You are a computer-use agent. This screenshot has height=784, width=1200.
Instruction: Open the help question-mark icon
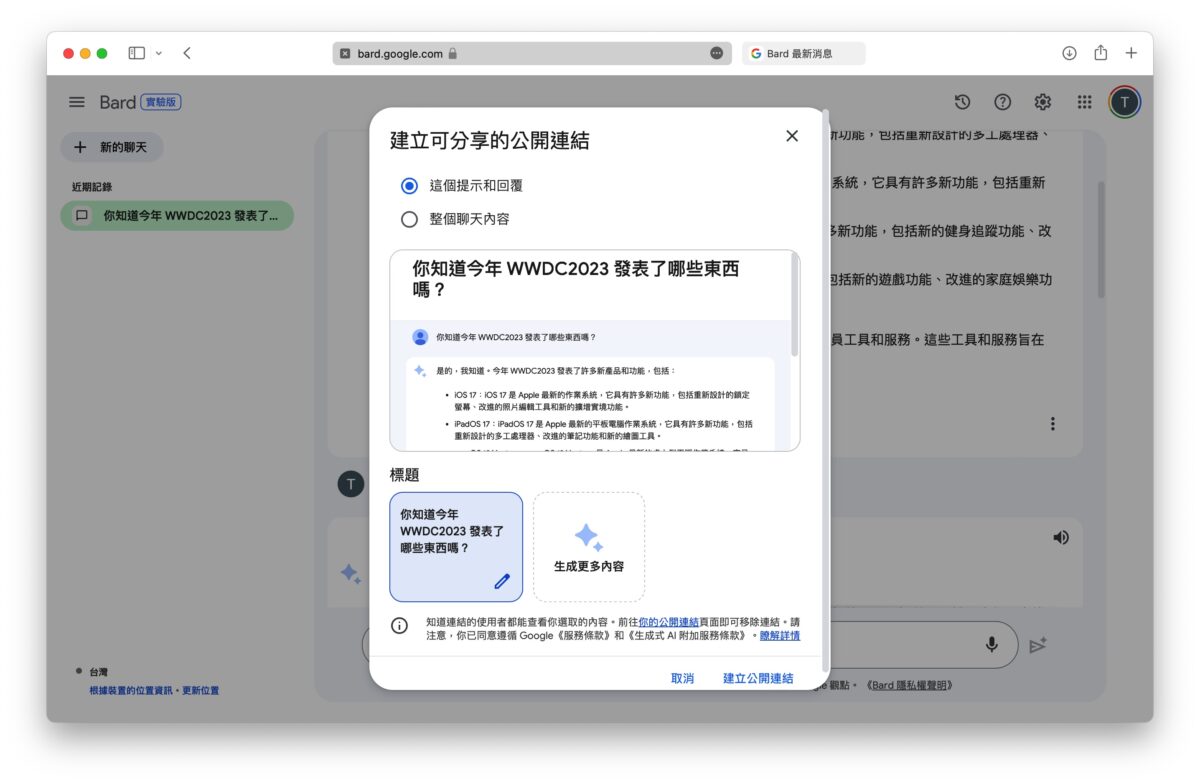1002,102
